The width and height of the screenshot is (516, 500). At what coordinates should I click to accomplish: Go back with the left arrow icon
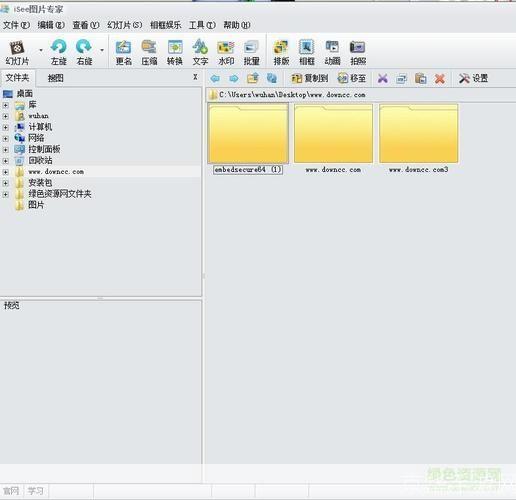tap(215, 79)
